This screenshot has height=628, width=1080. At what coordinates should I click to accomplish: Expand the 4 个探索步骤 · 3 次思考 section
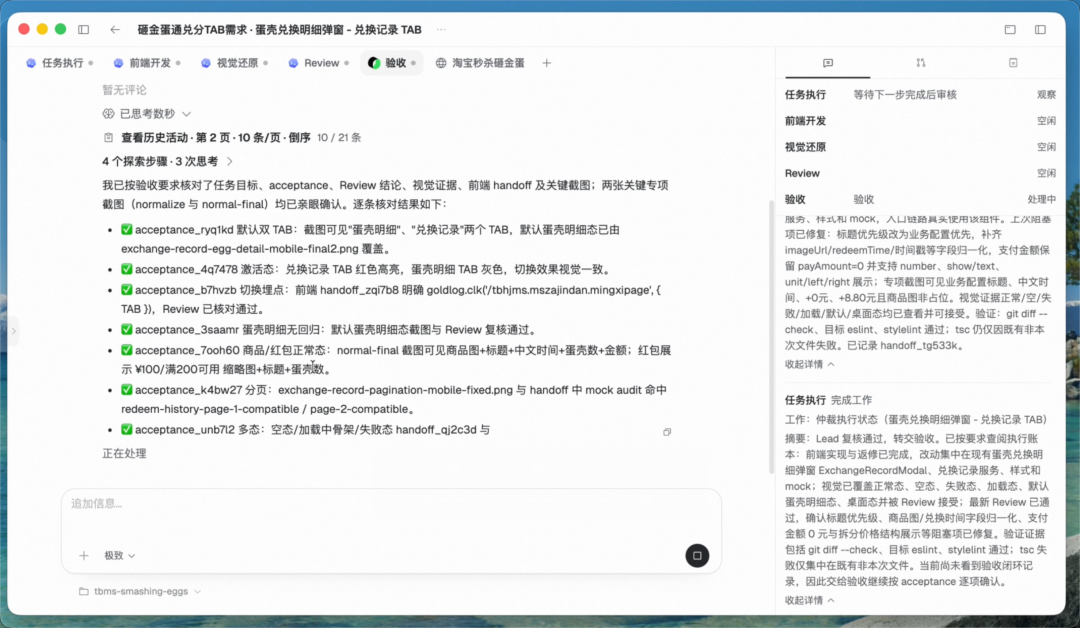(167, 161)
